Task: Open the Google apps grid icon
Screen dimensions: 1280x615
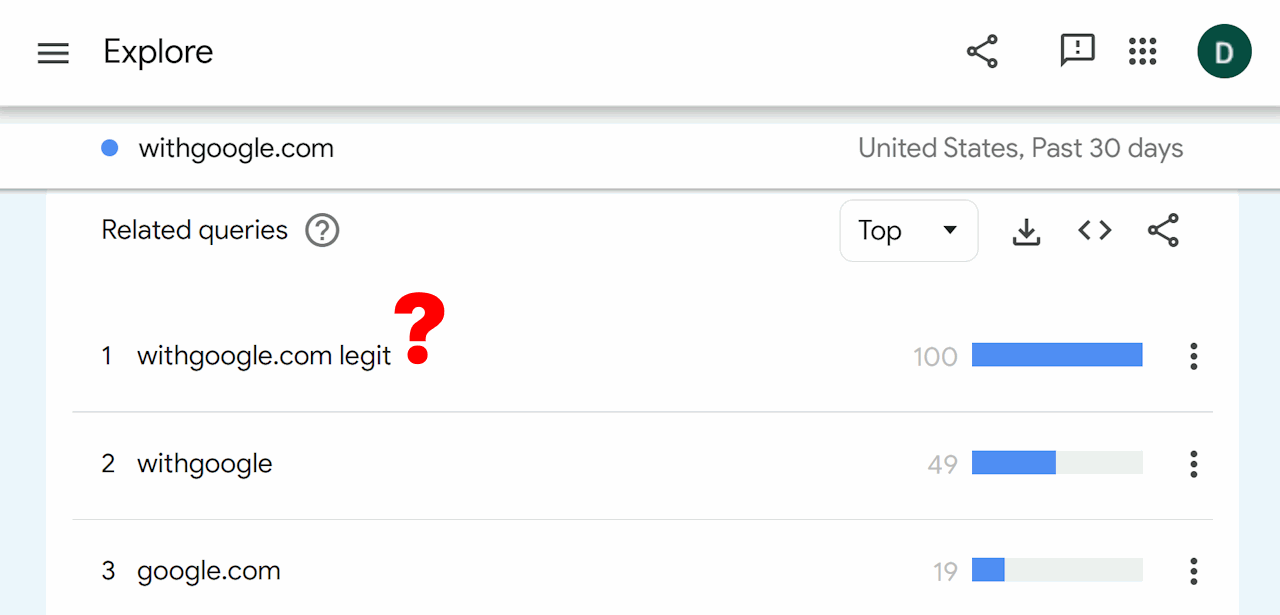Action: [x=1142, y=51]
